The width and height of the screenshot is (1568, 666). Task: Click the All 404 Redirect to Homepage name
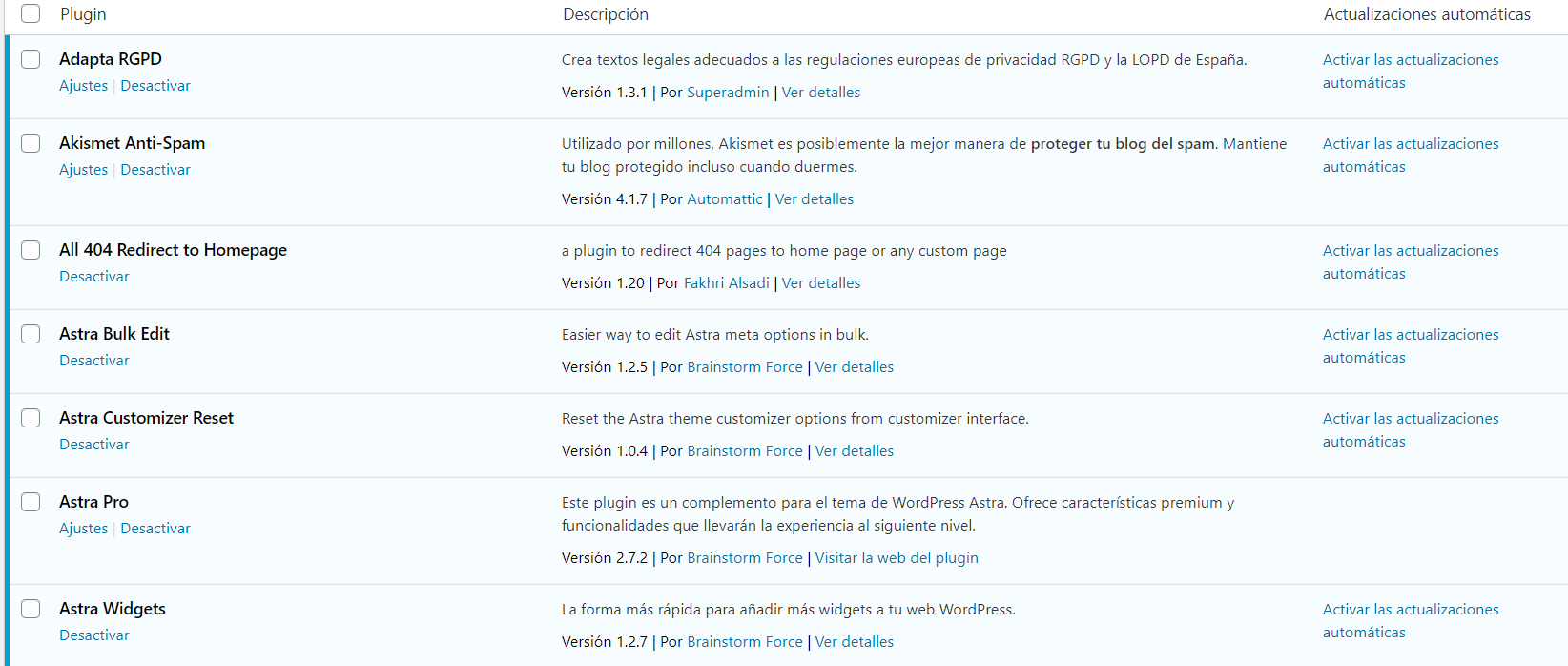[173, 250]
